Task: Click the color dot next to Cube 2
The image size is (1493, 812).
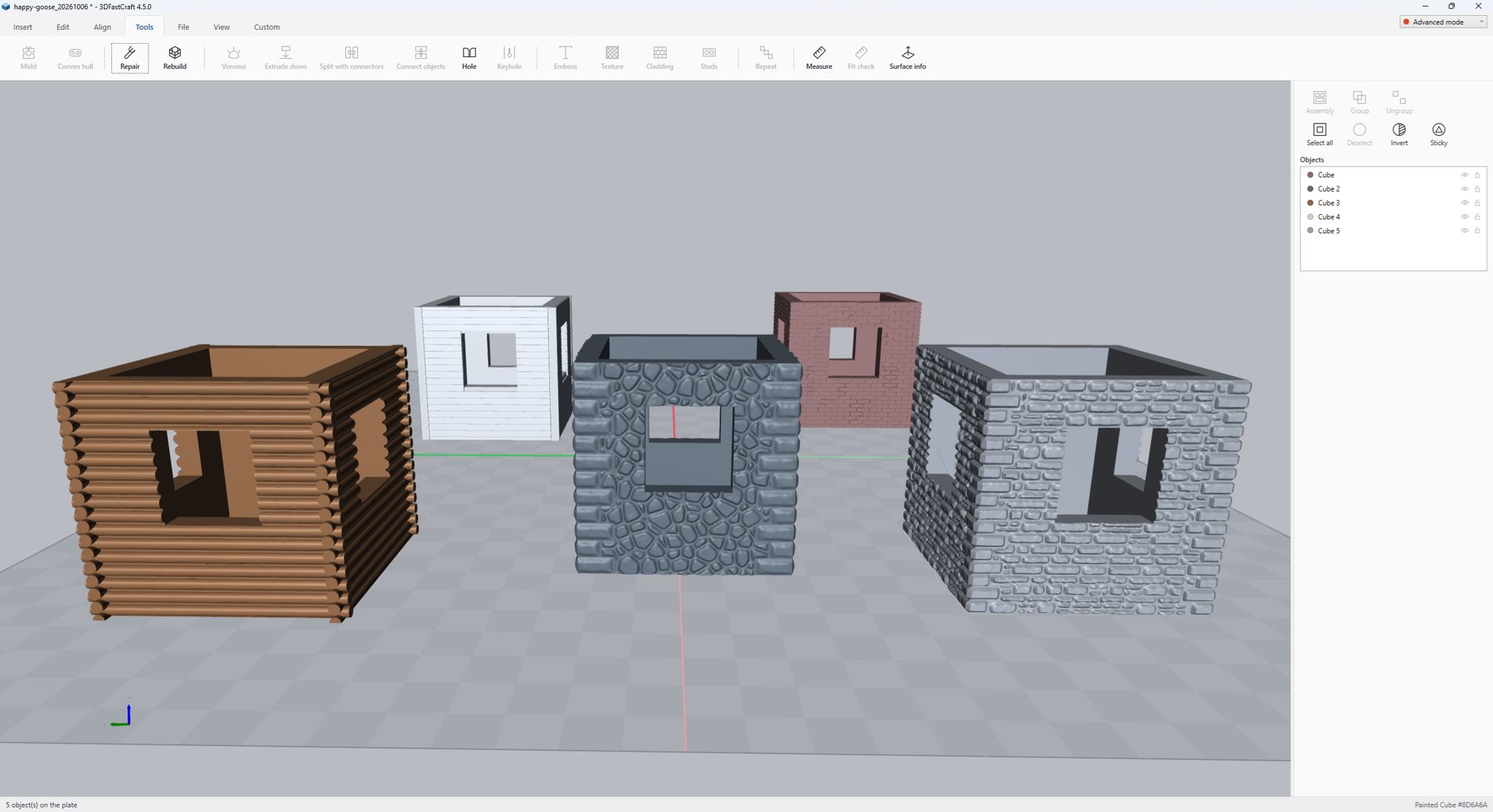Action: 1311,189
